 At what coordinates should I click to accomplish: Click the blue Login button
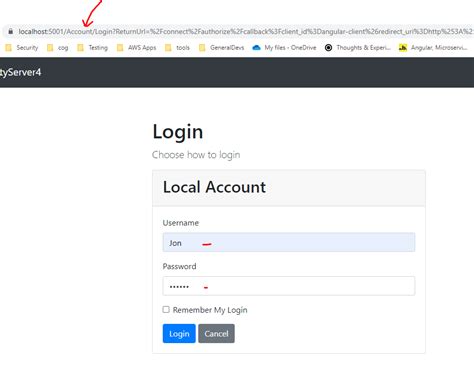coord(179,333)
